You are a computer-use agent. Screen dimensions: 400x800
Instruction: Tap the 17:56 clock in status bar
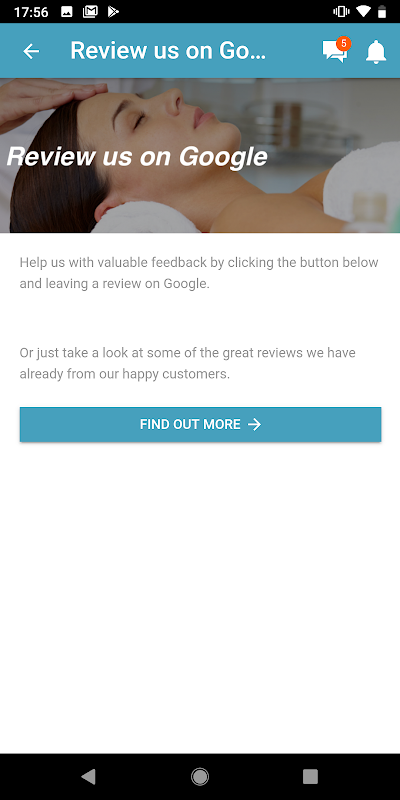(x=32, y=12)
